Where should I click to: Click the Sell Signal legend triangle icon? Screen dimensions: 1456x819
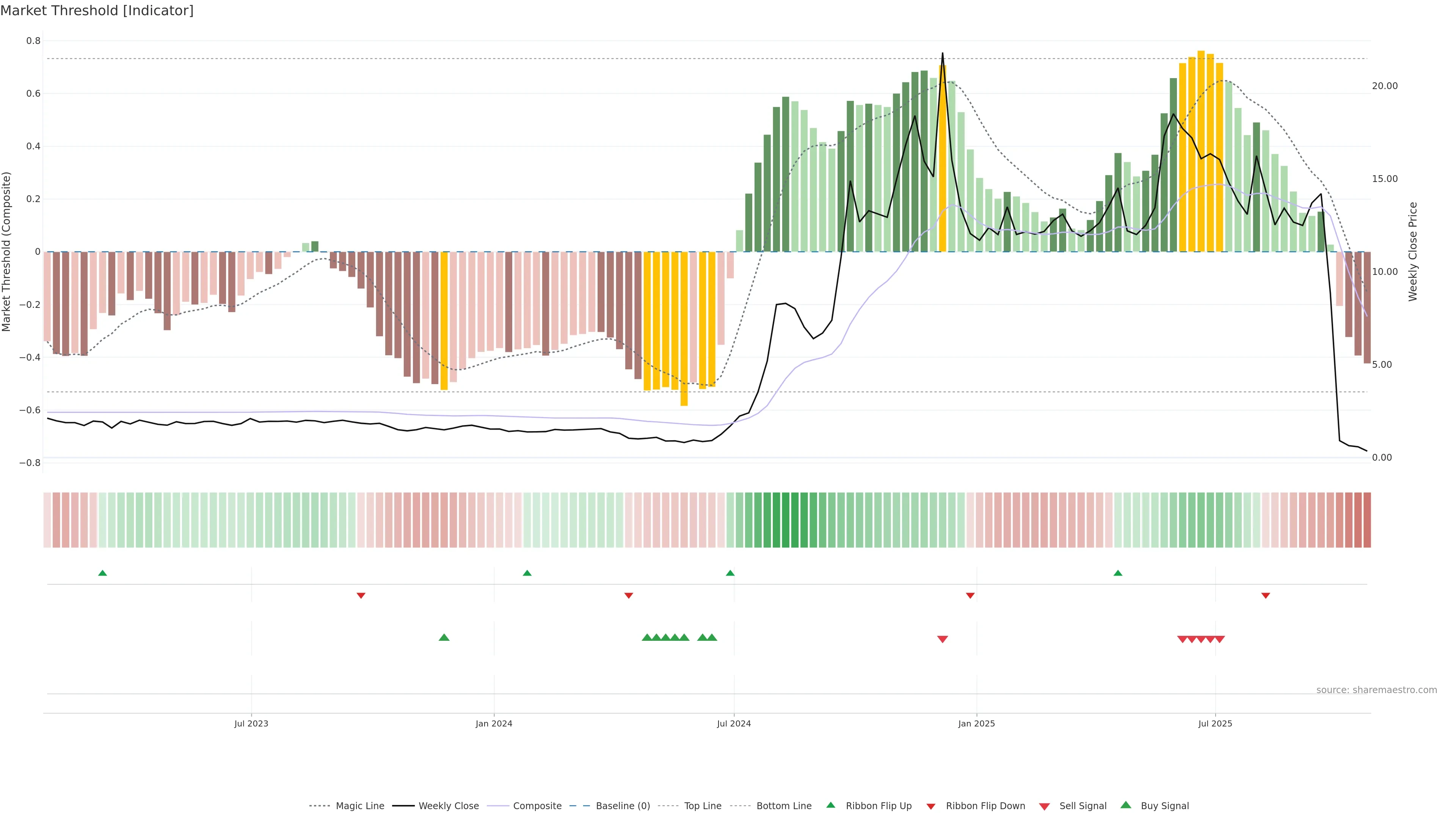[1044, 806]
